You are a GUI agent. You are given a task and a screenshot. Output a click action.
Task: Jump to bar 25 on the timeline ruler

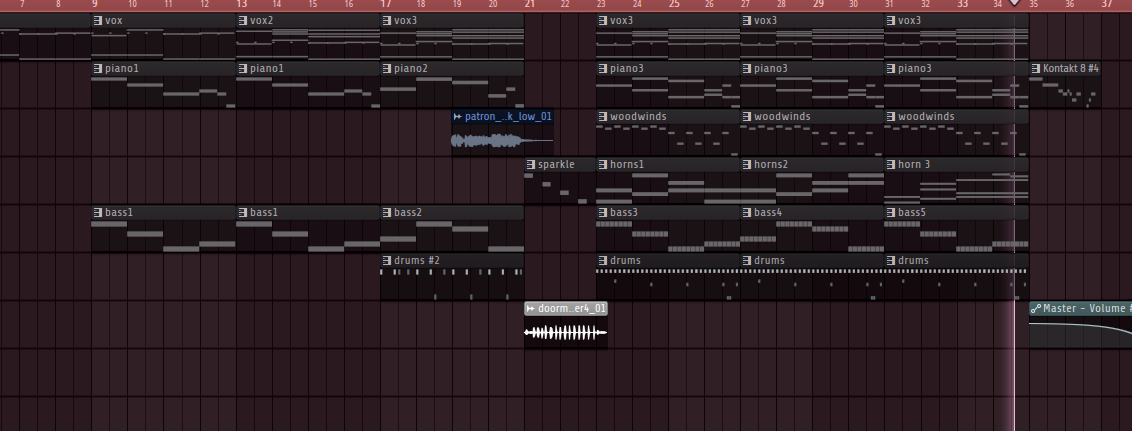[x=674, y=4]
